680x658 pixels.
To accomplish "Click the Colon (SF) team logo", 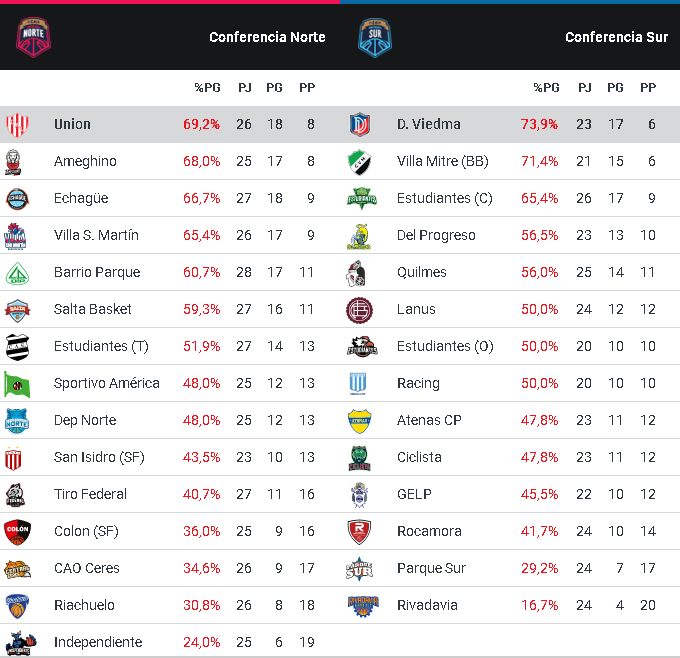I will point(17,532).
